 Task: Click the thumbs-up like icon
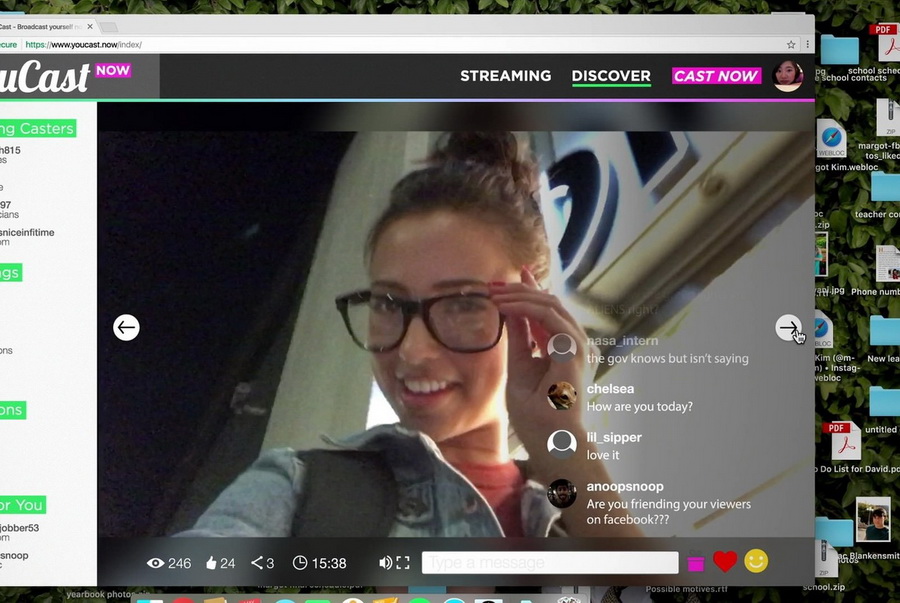point(211,563)
